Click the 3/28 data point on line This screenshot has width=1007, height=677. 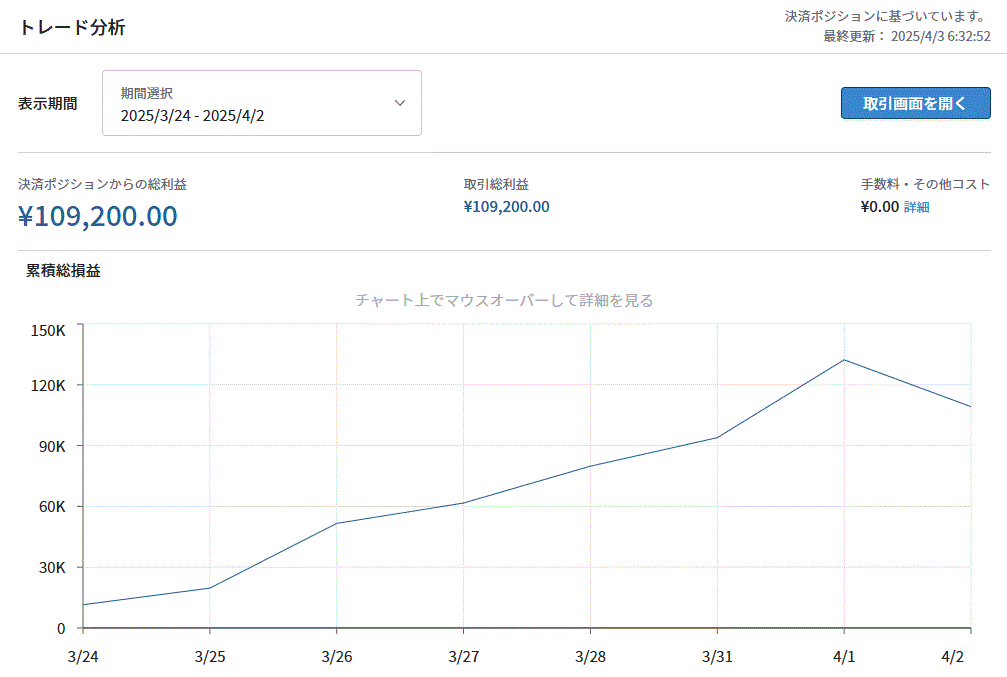pyautogui.click(x=591, y=466)
